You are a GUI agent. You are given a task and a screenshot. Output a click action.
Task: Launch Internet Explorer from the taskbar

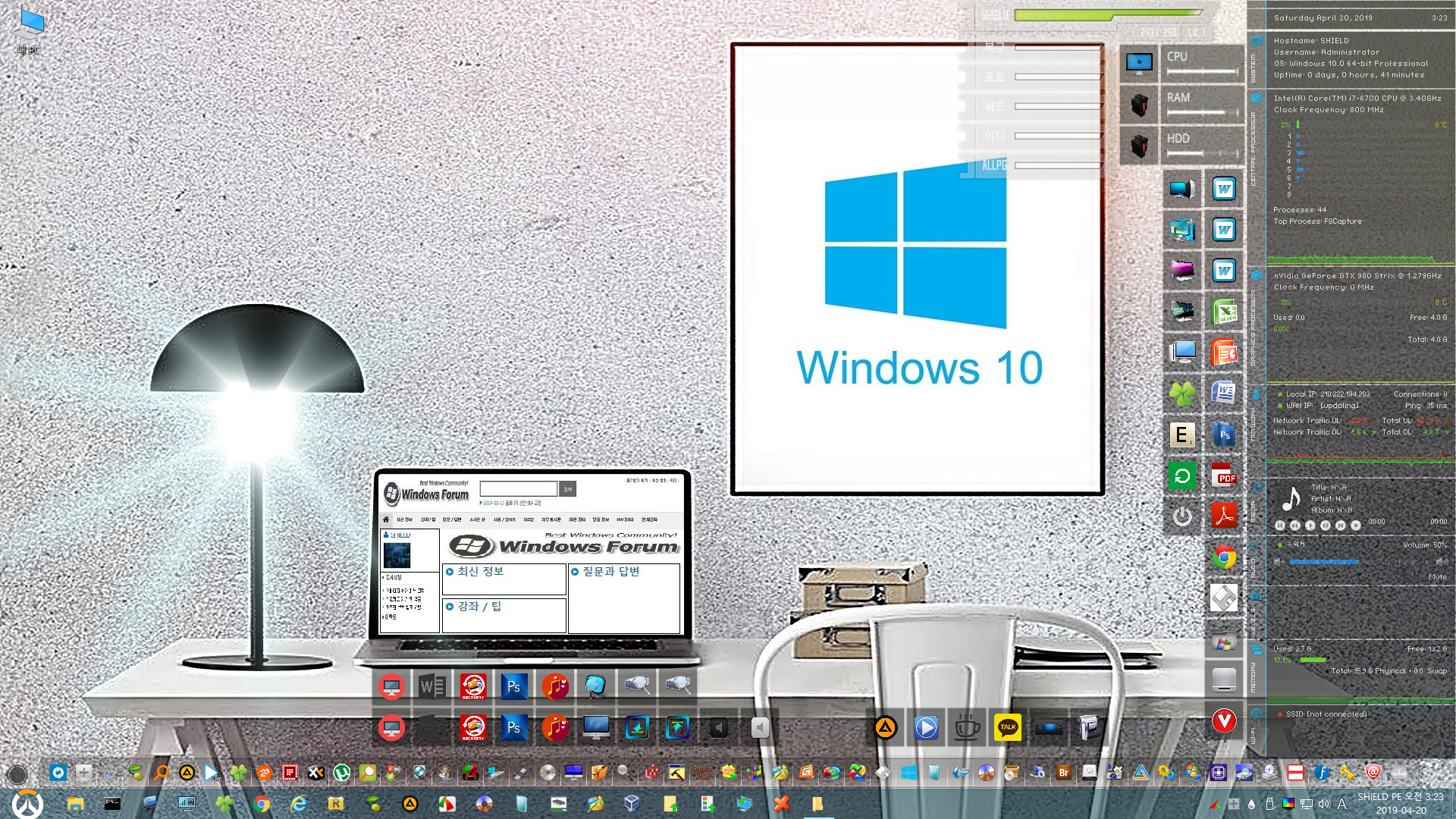pyautogui.click(x=299, y=804)
